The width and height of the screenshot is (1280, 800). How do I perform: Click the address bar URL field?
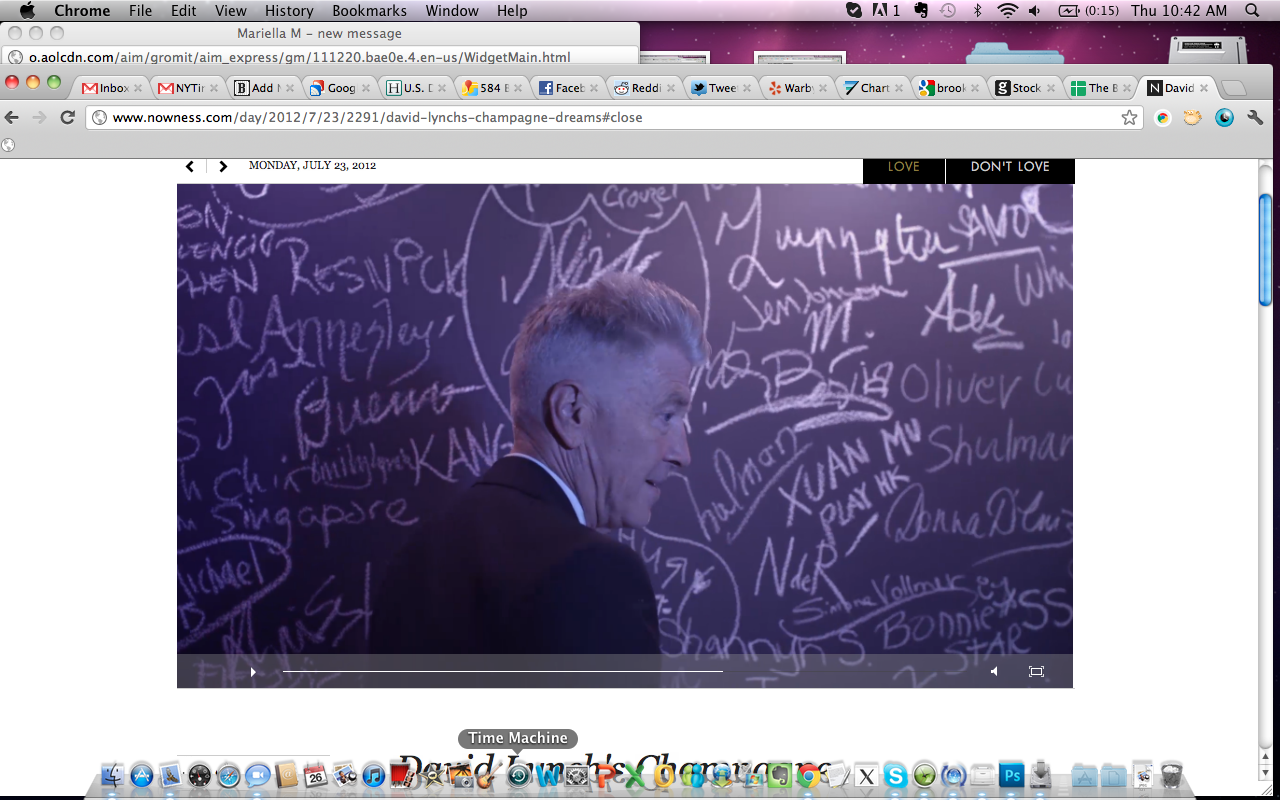(600, 118)
